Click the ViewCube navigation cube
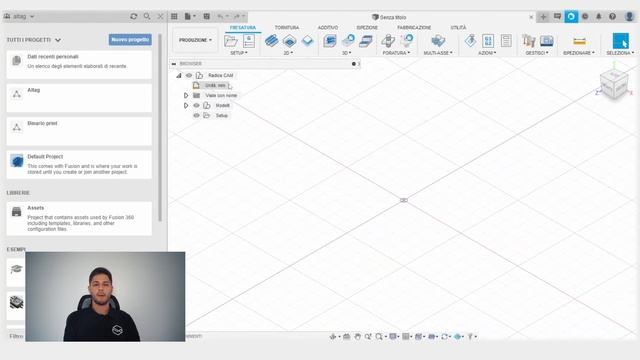The height and width of the screenshot is (360, 640). (x=614, y=84)
